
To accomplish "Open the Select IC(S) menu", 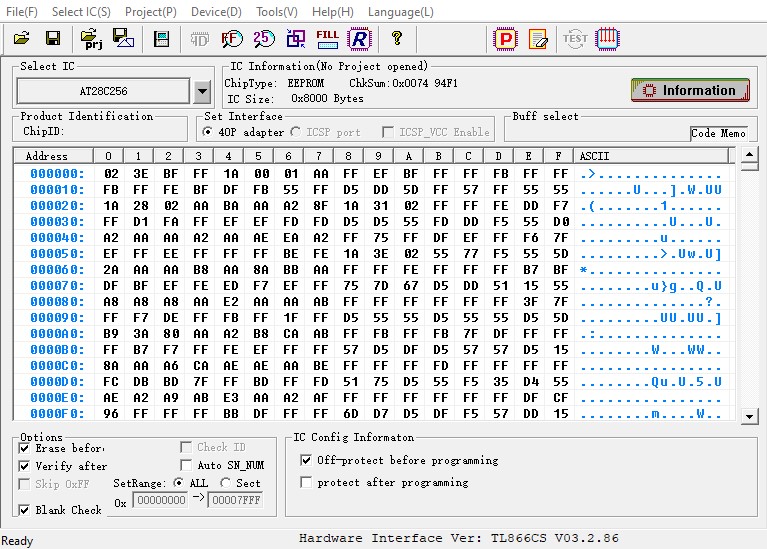I will (81, 12).
